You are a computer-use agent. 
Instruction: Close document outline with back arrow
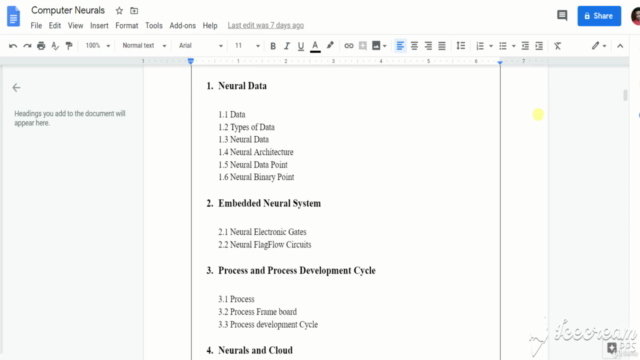(x=16, y=87)
